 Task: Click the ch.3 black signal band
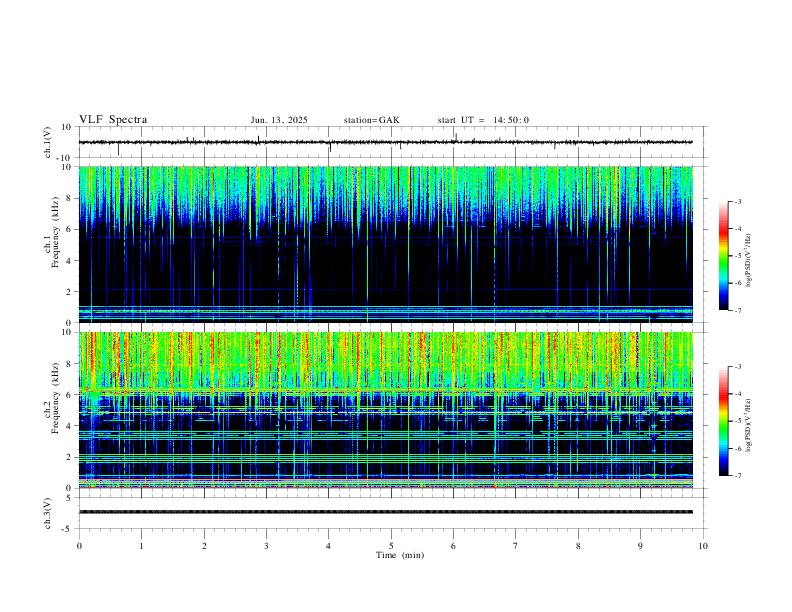385,512
